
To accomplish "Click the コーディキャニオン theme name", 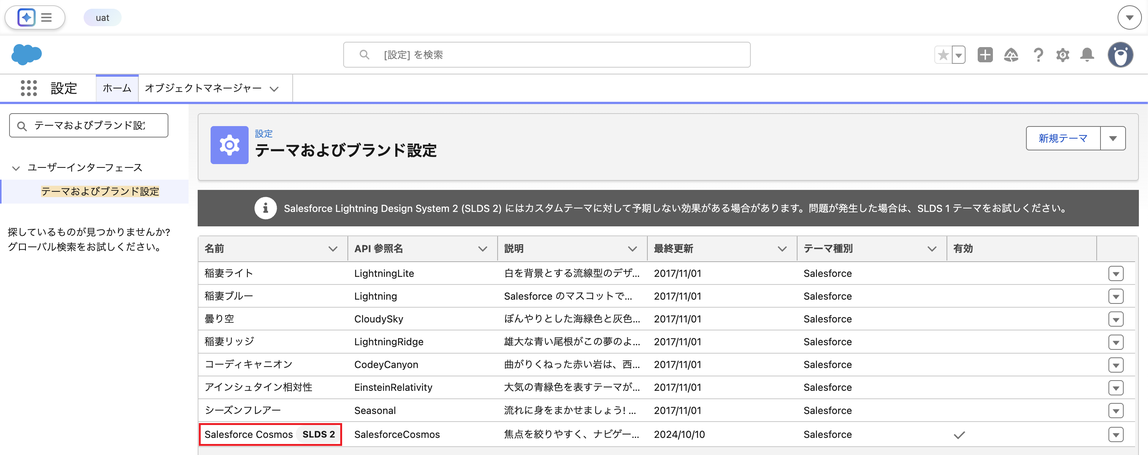I will pos(248,365).
